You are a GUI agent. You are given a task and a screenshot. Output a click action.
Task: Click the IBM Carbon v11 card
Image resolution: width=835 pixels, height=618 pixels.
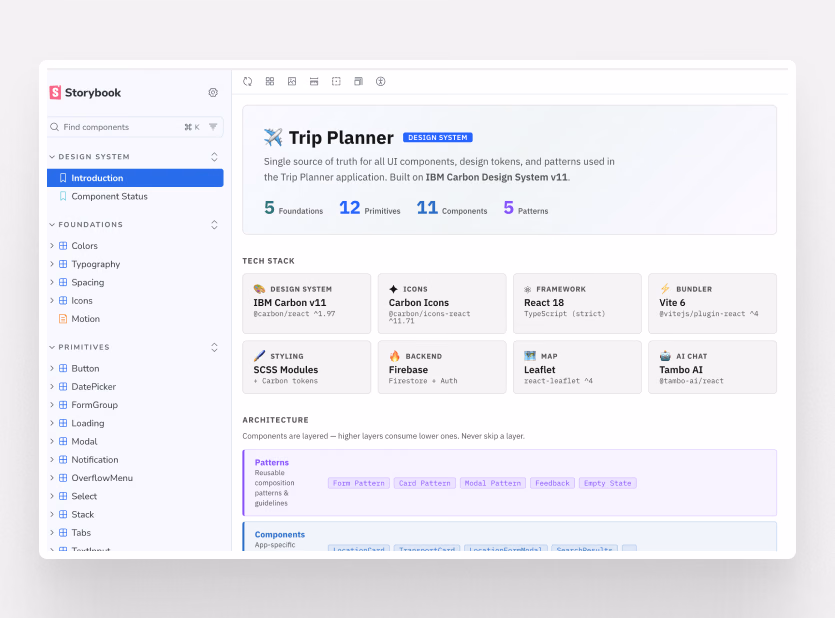[307, 303]
